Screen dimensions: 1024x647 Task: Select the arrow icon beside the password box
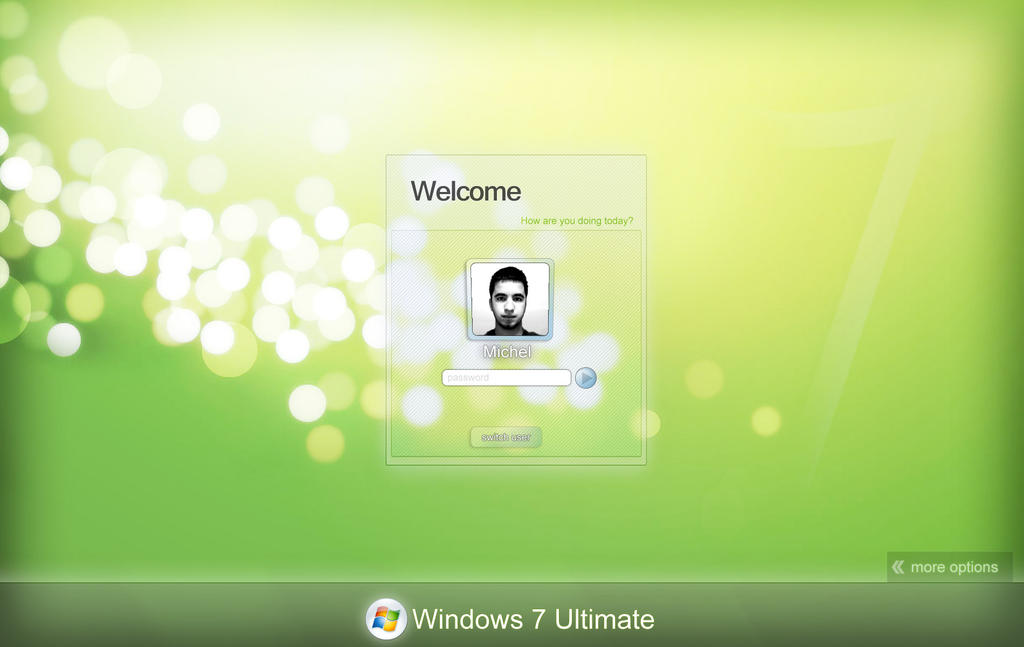(587, 377)
